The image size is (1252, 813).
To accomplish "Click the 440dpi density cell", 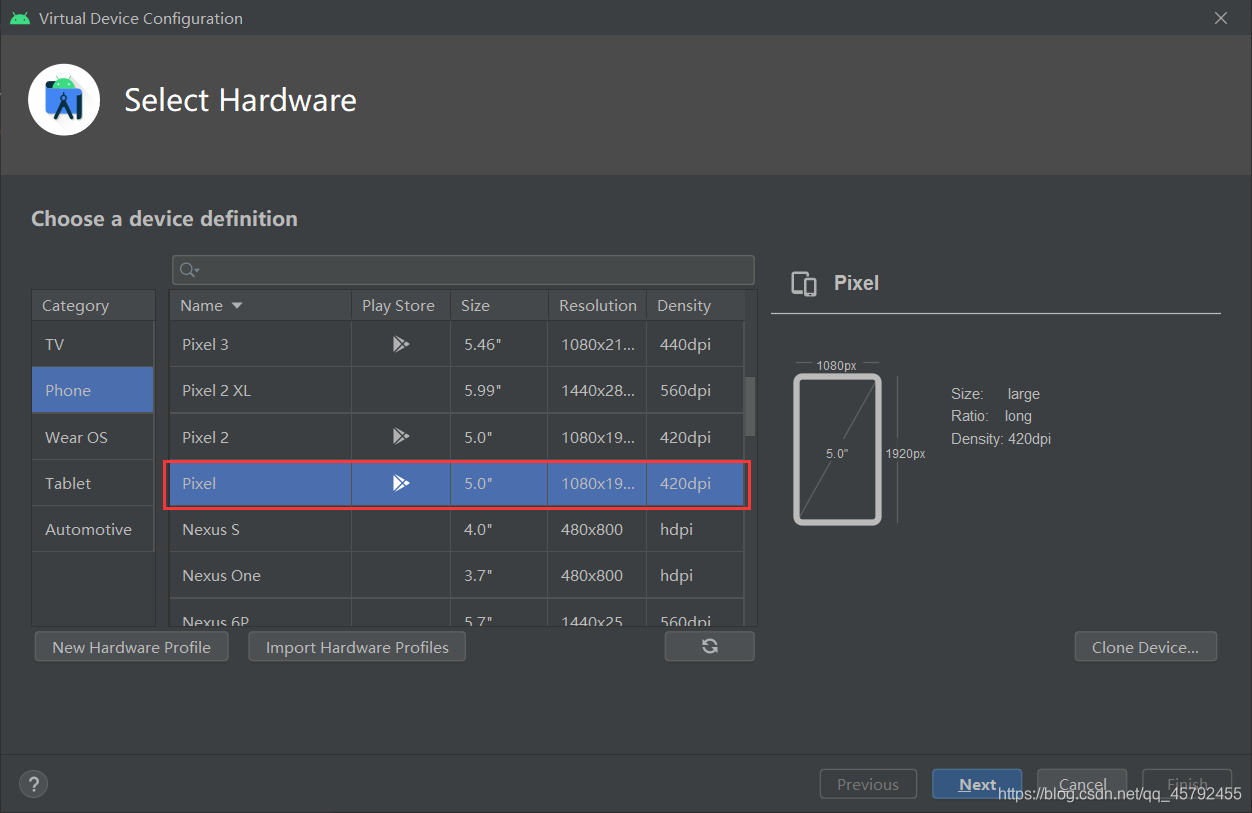I will [695, 344].
